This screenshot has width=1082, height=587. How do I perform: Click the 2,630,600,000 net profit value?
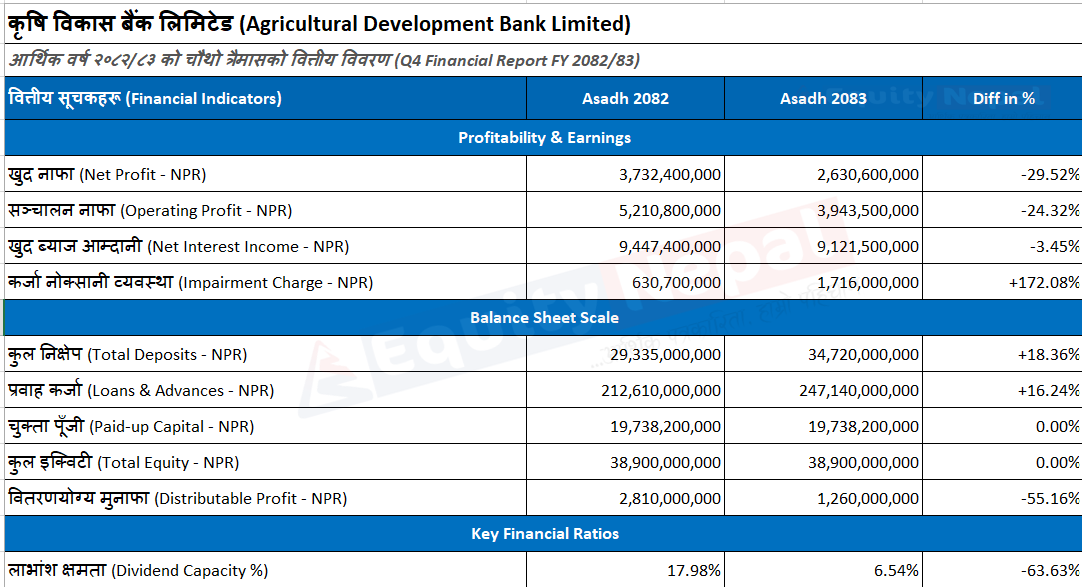pyautogui.click(x=823, y=175)
